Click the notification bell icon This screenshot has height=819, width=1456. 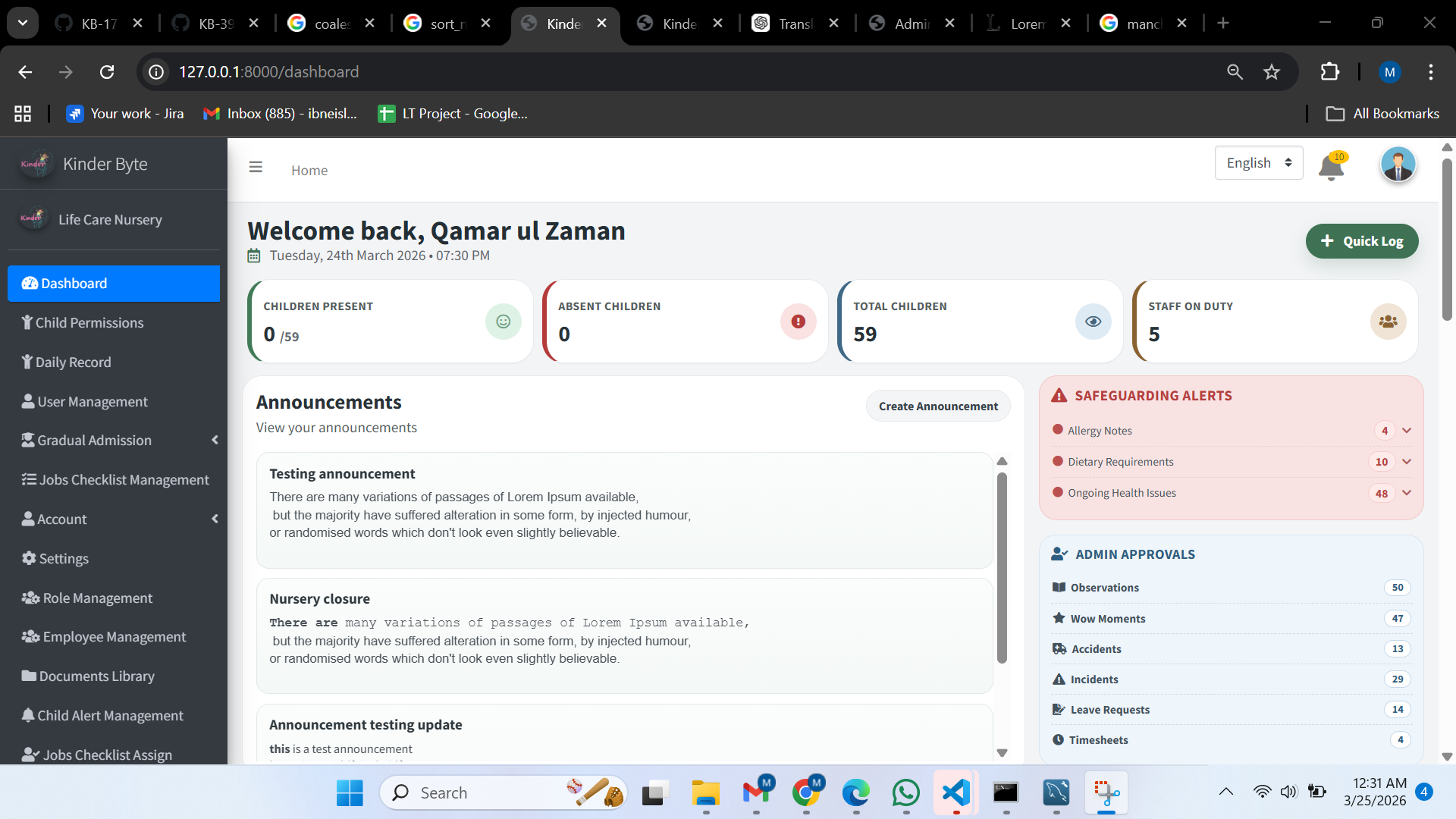(x=1331, y=167)
